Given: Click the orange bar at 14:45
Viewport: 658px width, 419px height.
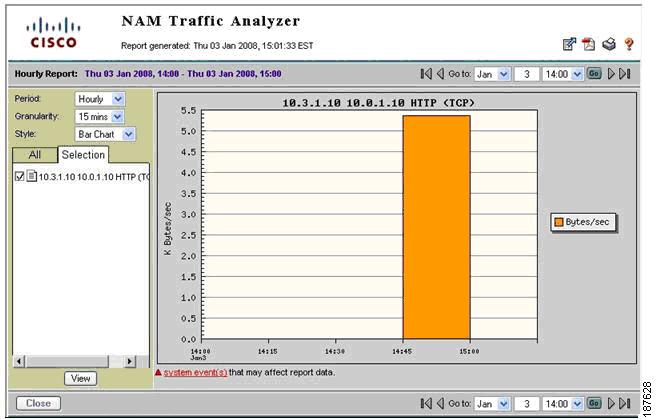Looking at the screenshot, I should [x=436, y=227].
